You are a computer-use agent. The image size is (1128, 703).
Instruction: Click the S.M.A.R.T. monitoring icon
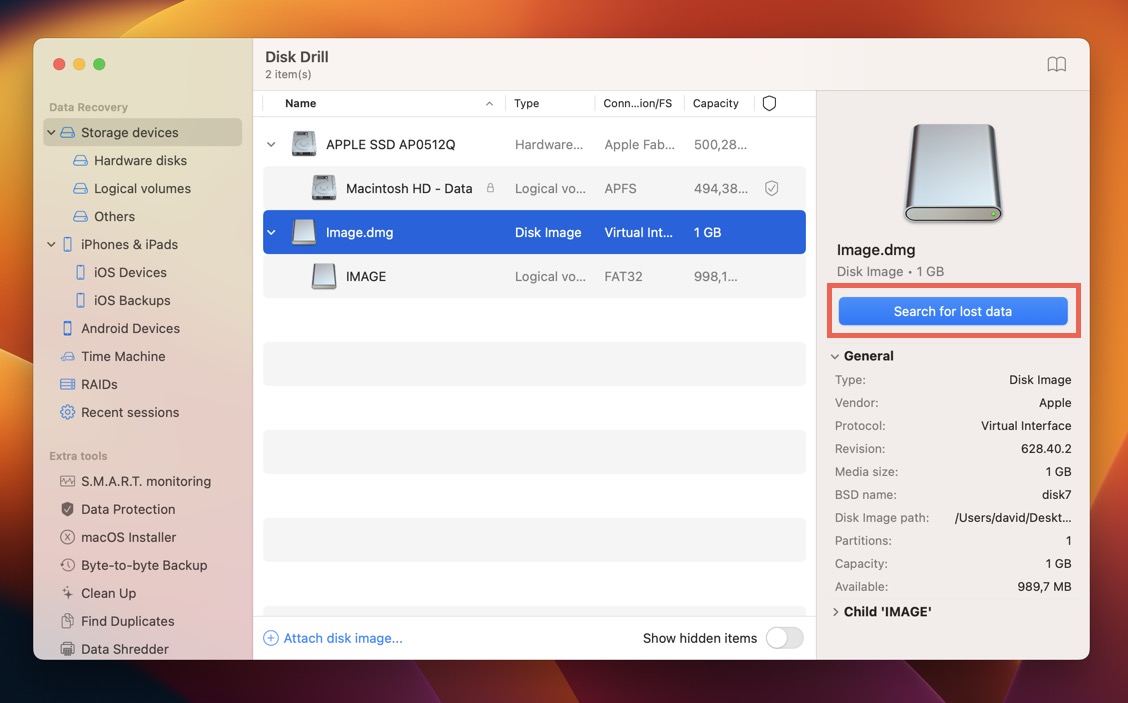click(x=68, y=481)
